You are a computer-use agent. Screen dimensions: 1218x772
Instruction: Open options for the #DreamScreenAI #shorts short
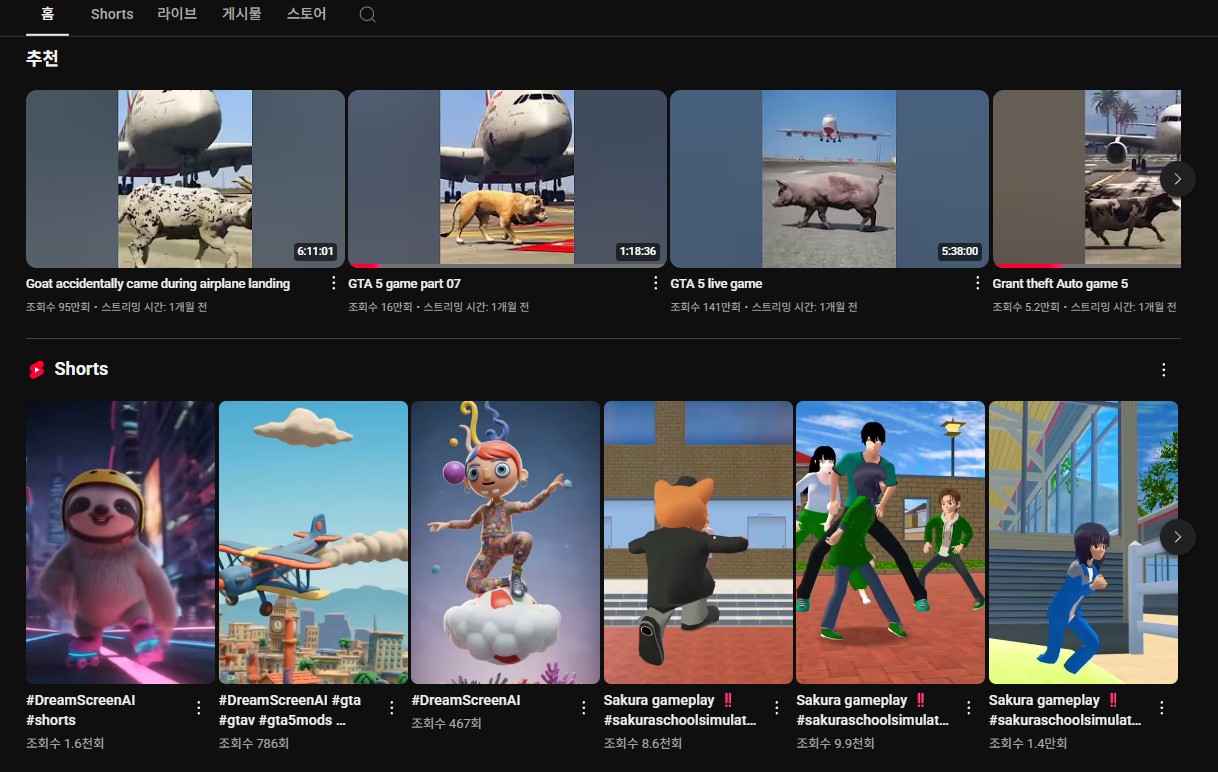[199, 708]
